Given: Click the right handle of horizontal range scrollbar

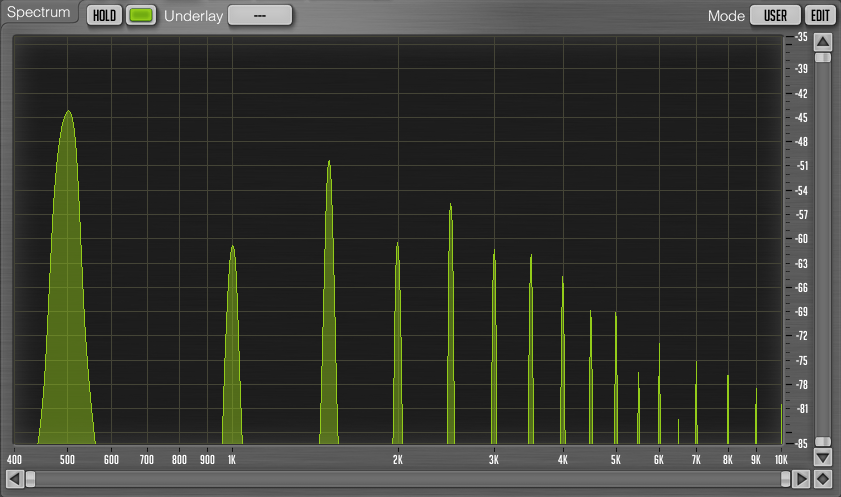Looking at the screenshot, I should pos(785,479).
